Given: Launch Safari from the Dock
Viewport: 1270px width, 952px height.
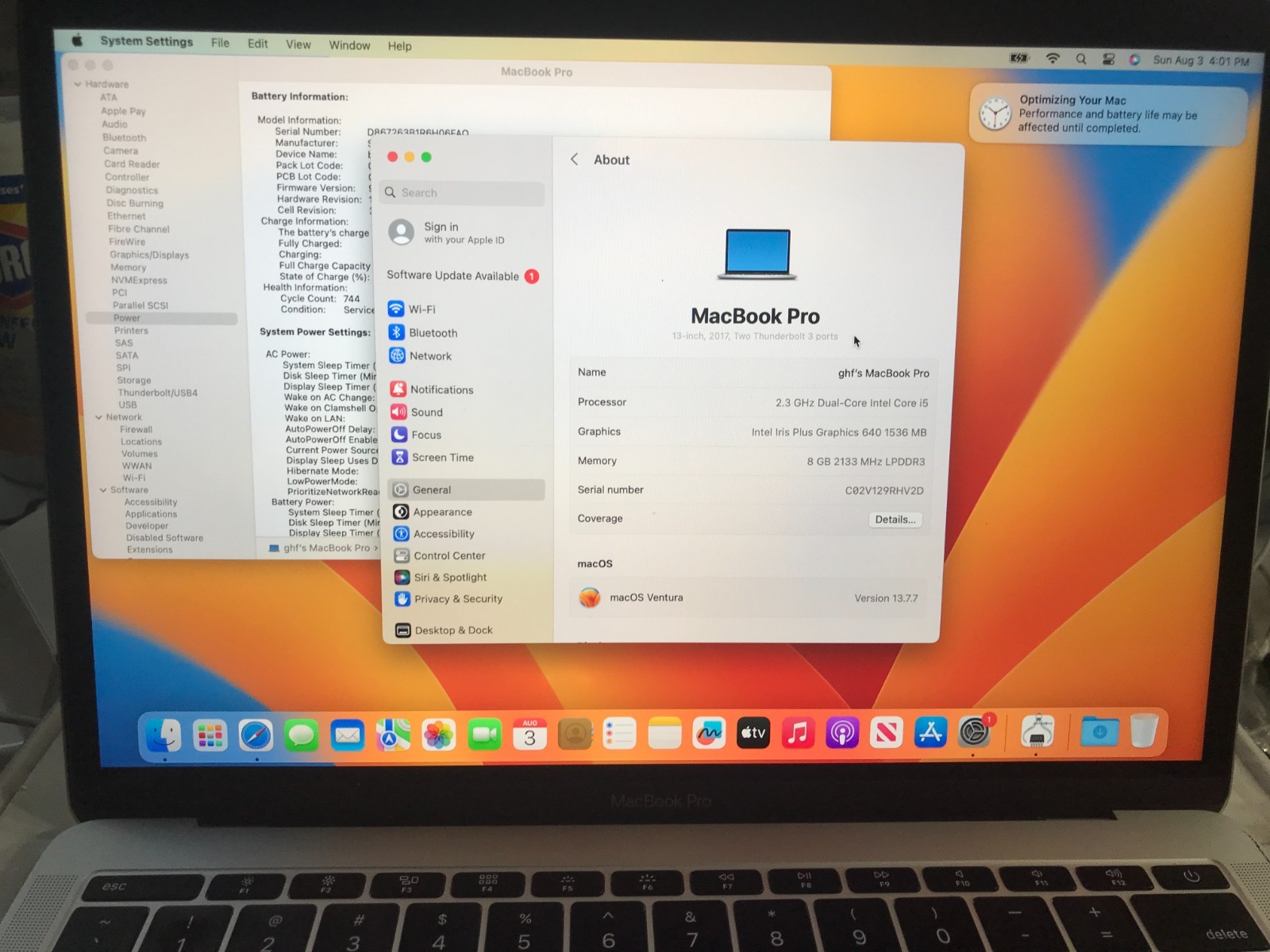Looking at the screenshot, I should click(x=256, y=734).
